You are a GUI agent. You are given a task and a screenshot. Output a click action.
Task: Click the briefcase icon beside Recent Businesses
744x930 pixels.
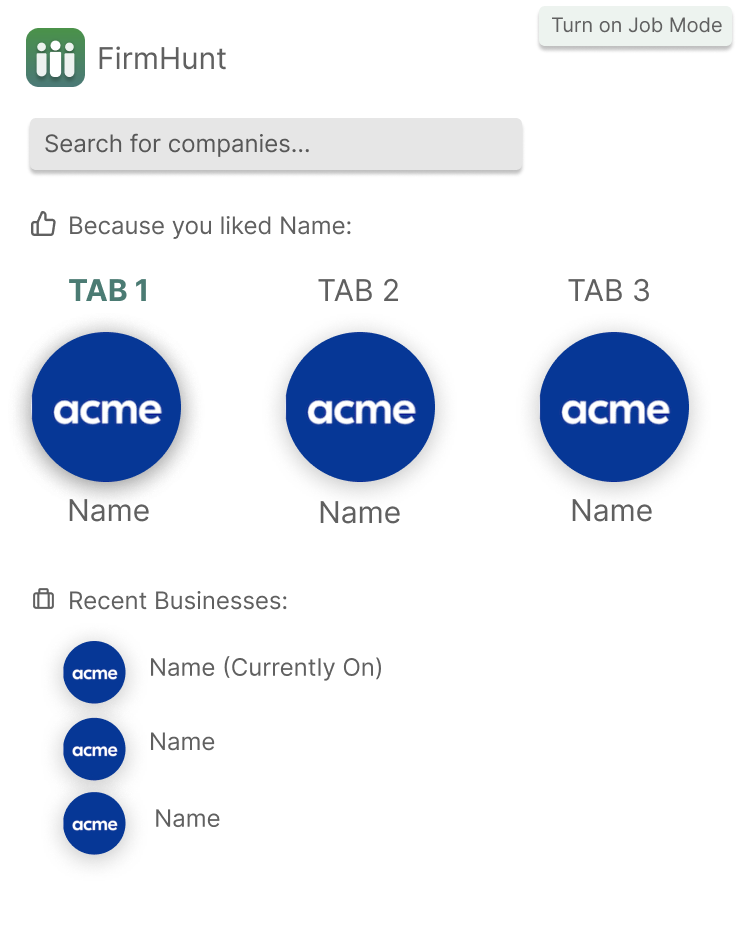click(43, 599)
